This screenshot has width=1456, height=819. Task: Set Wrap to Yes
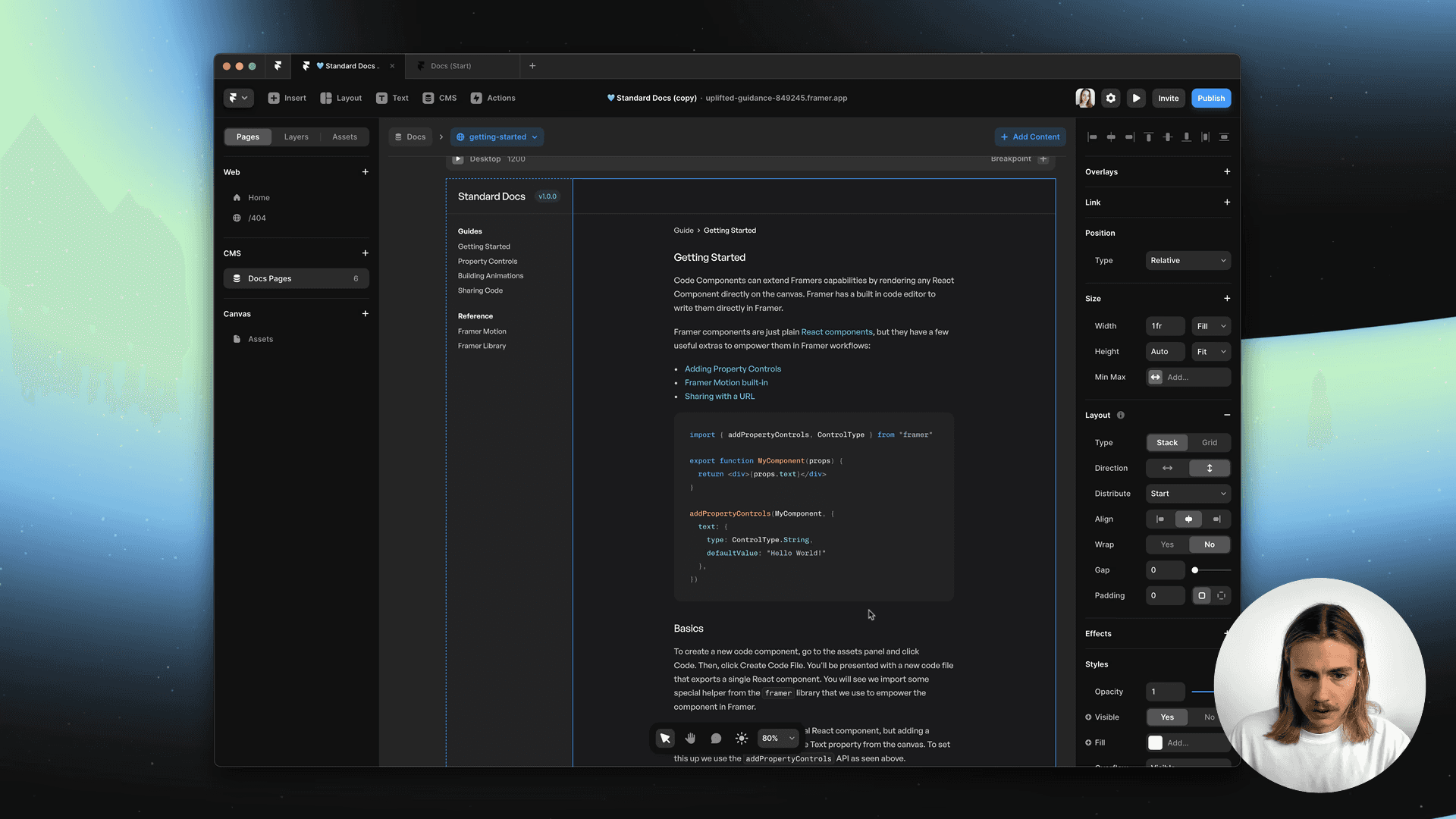point(1167,544)
